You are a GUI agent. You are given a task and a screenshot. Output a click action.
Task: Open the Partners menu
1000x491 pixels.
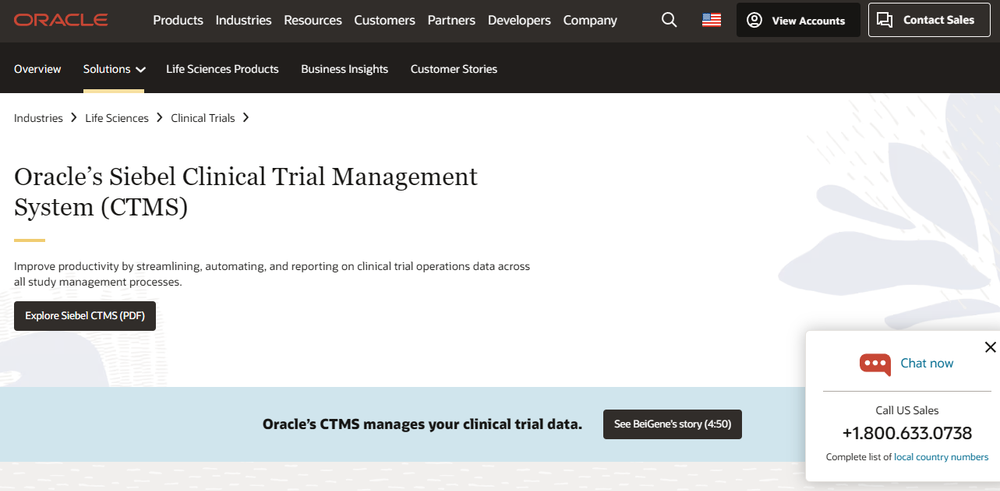[x=452, y=20]
